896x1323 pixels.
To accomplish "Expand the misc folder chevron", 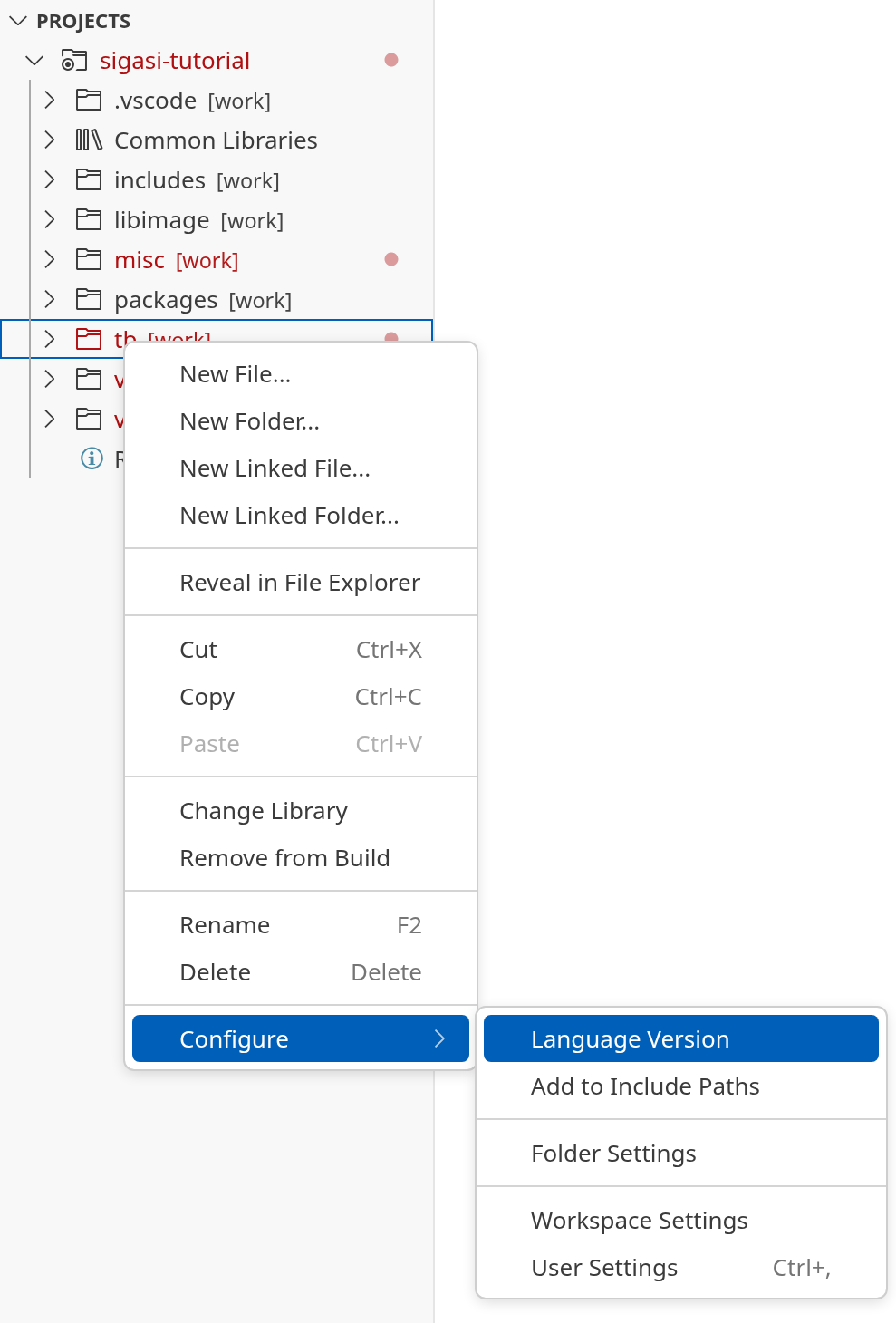I will [50, 260].
